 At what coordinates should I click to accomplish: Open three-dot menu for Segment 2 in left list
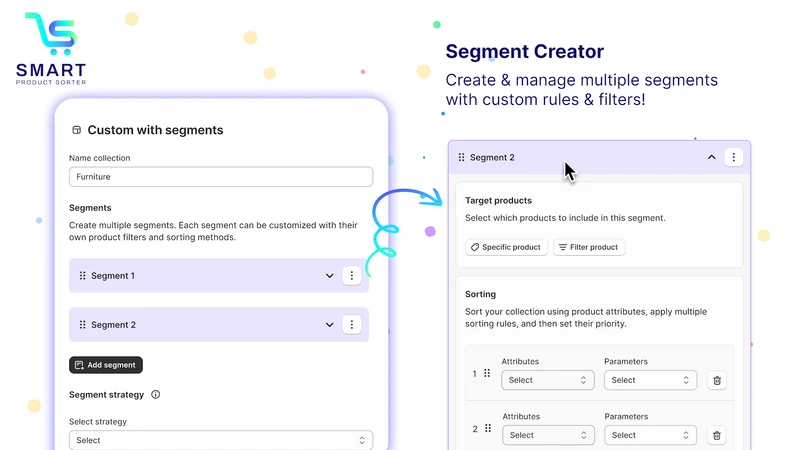click(x=352, y=324)
